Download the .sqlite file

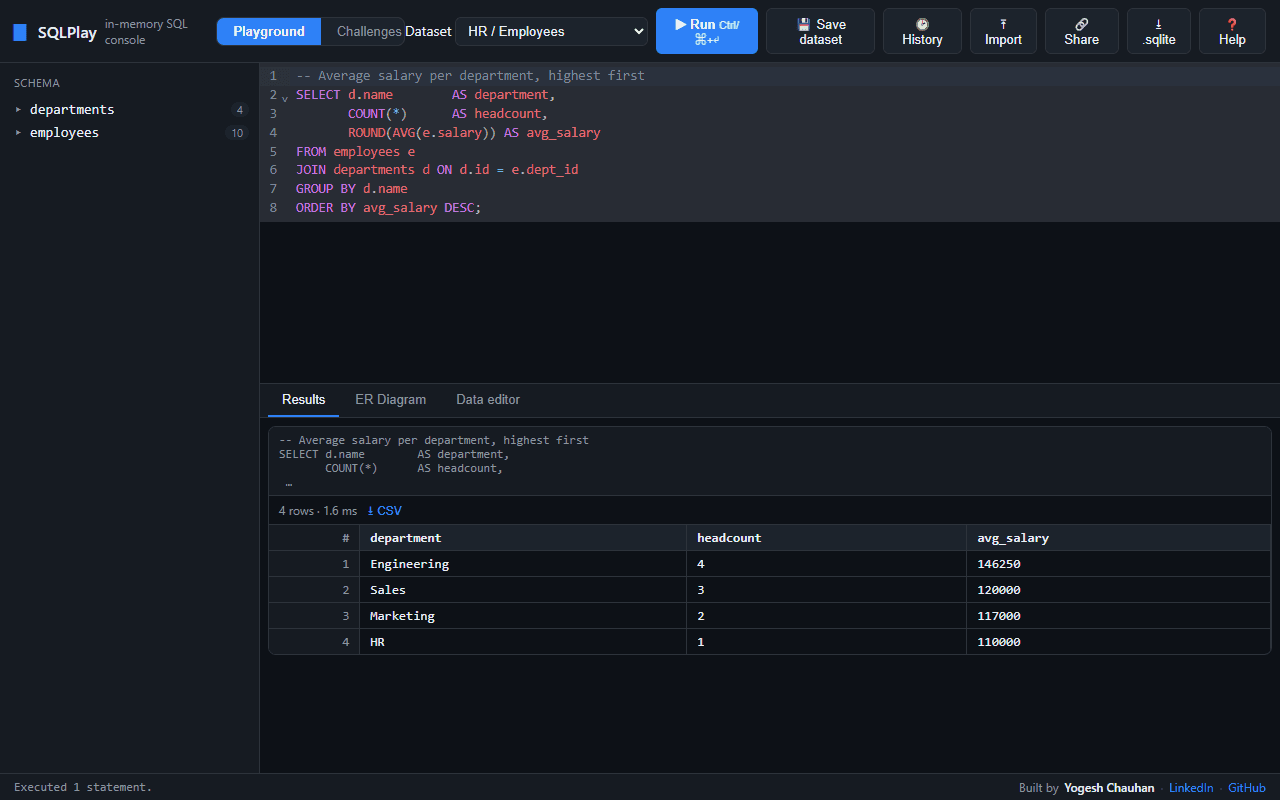tap(1159, 31)
